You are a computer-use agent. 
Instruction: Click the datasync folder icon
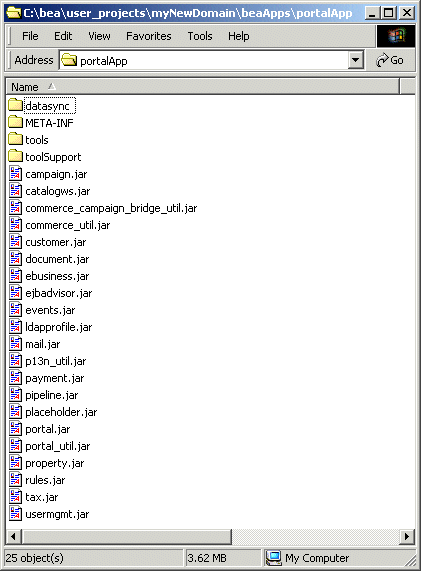15,106
